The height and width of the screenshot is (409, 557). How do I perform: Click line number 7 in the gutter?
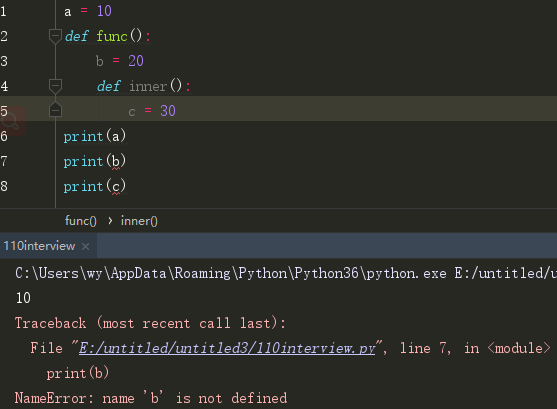pos(4,161)
